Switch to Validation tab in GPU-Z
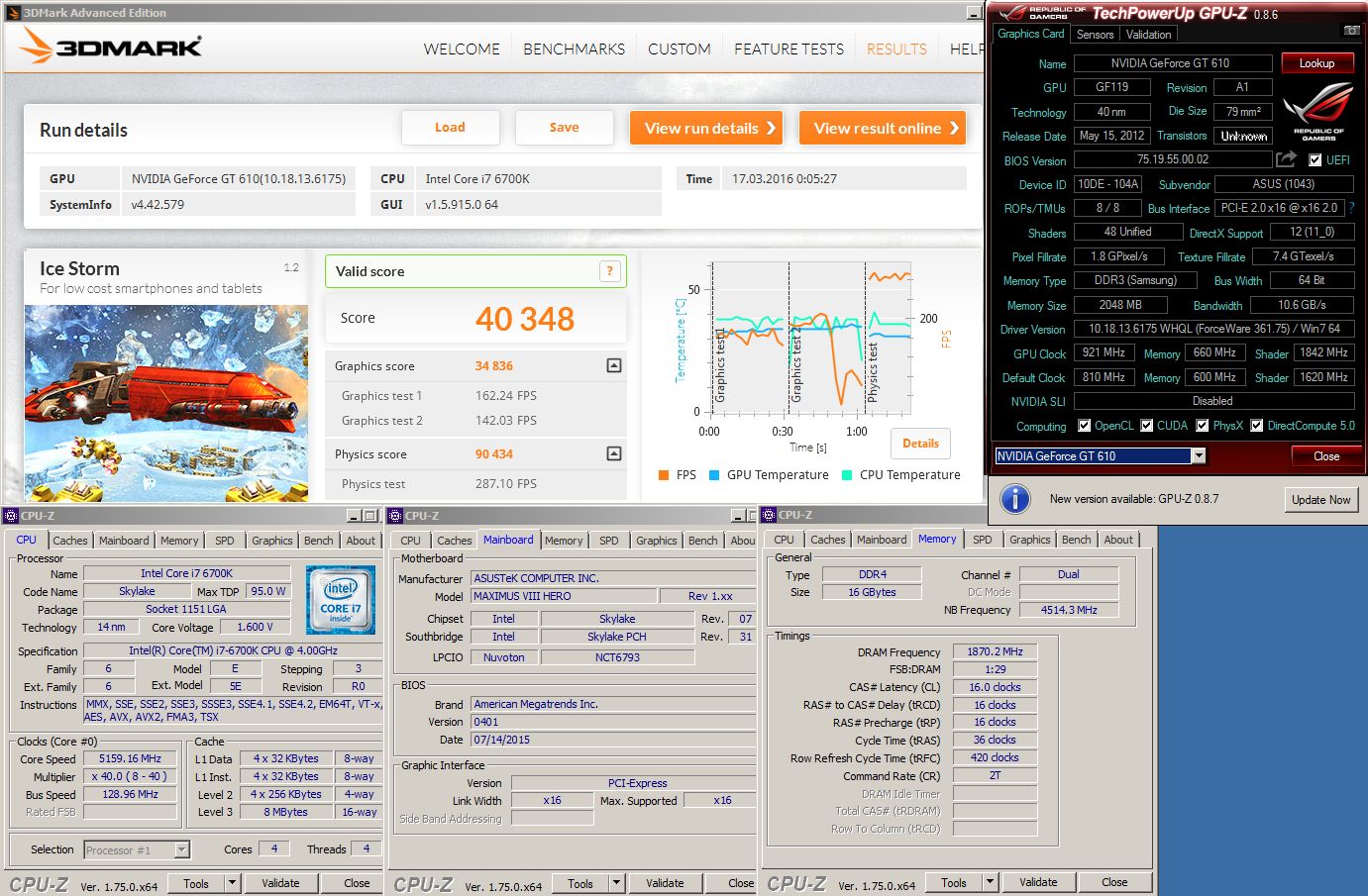1368x896 pixels. click(x=1149, y=35)
